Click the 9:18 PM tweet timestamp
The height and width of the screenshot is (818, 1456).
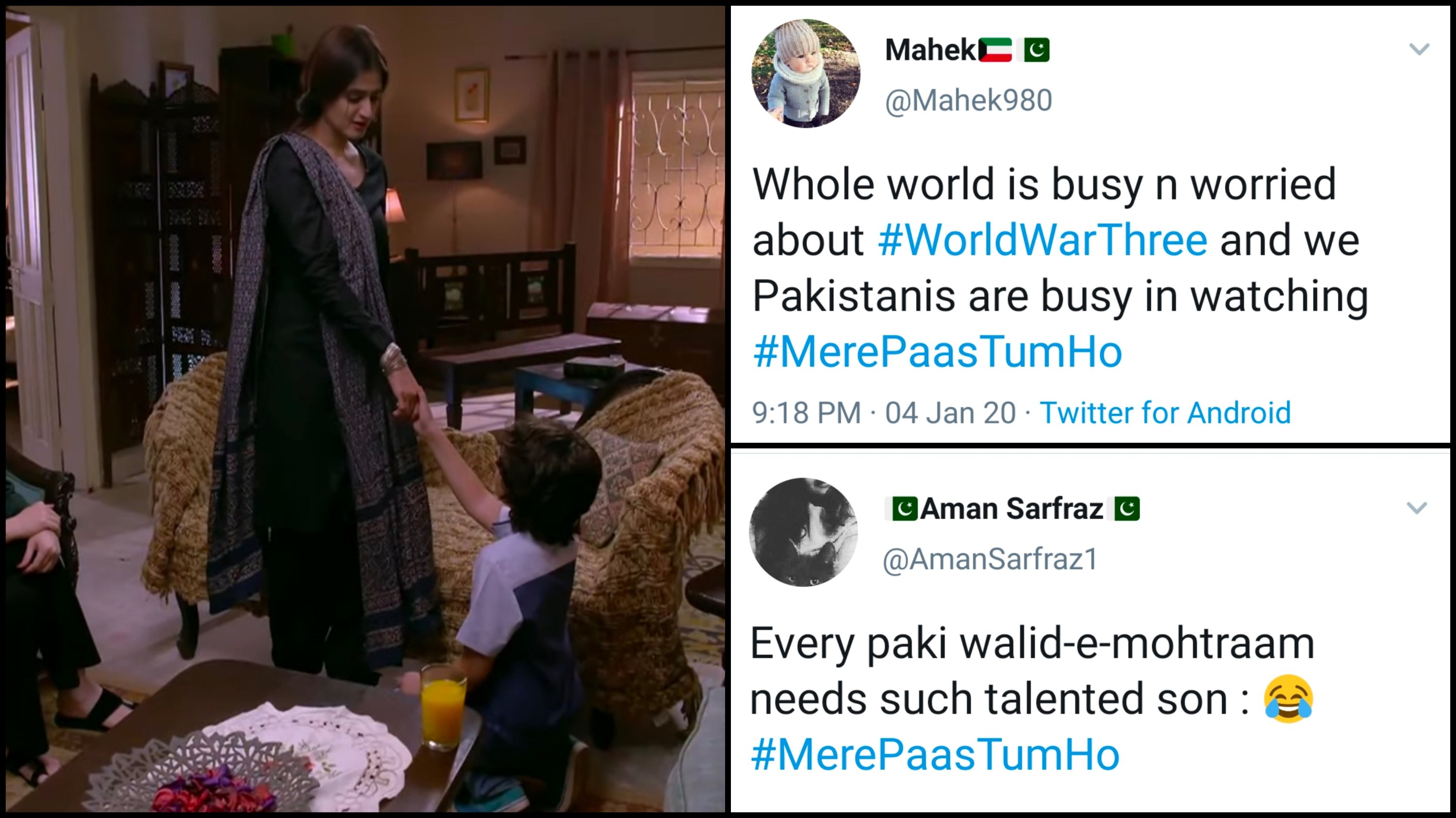click(x=807, y=412)
